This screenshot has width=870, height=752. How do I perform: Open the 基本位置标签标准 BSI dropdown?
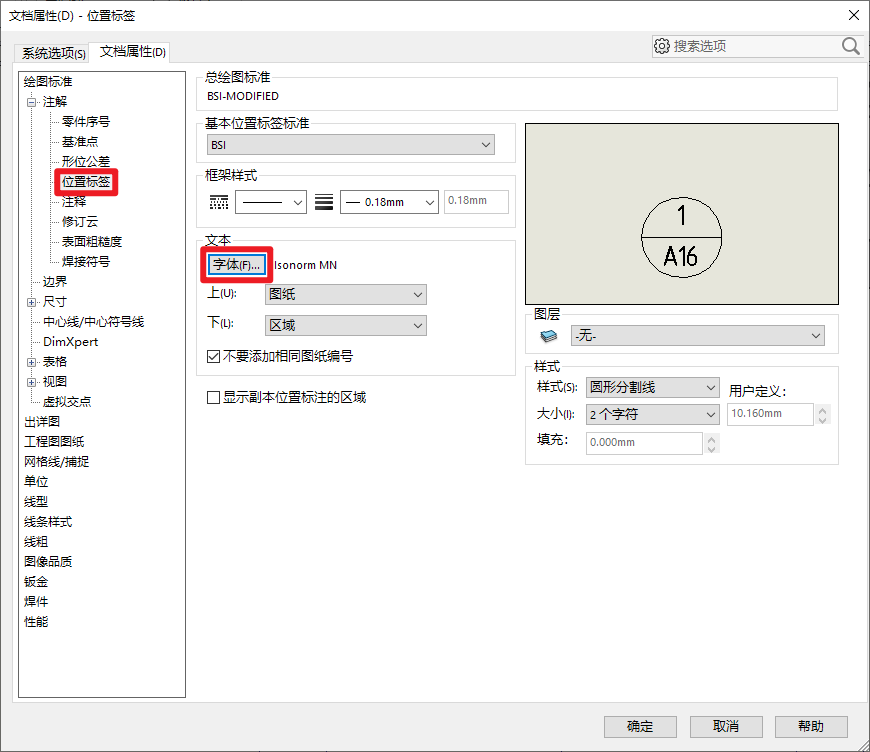point(351,145)
